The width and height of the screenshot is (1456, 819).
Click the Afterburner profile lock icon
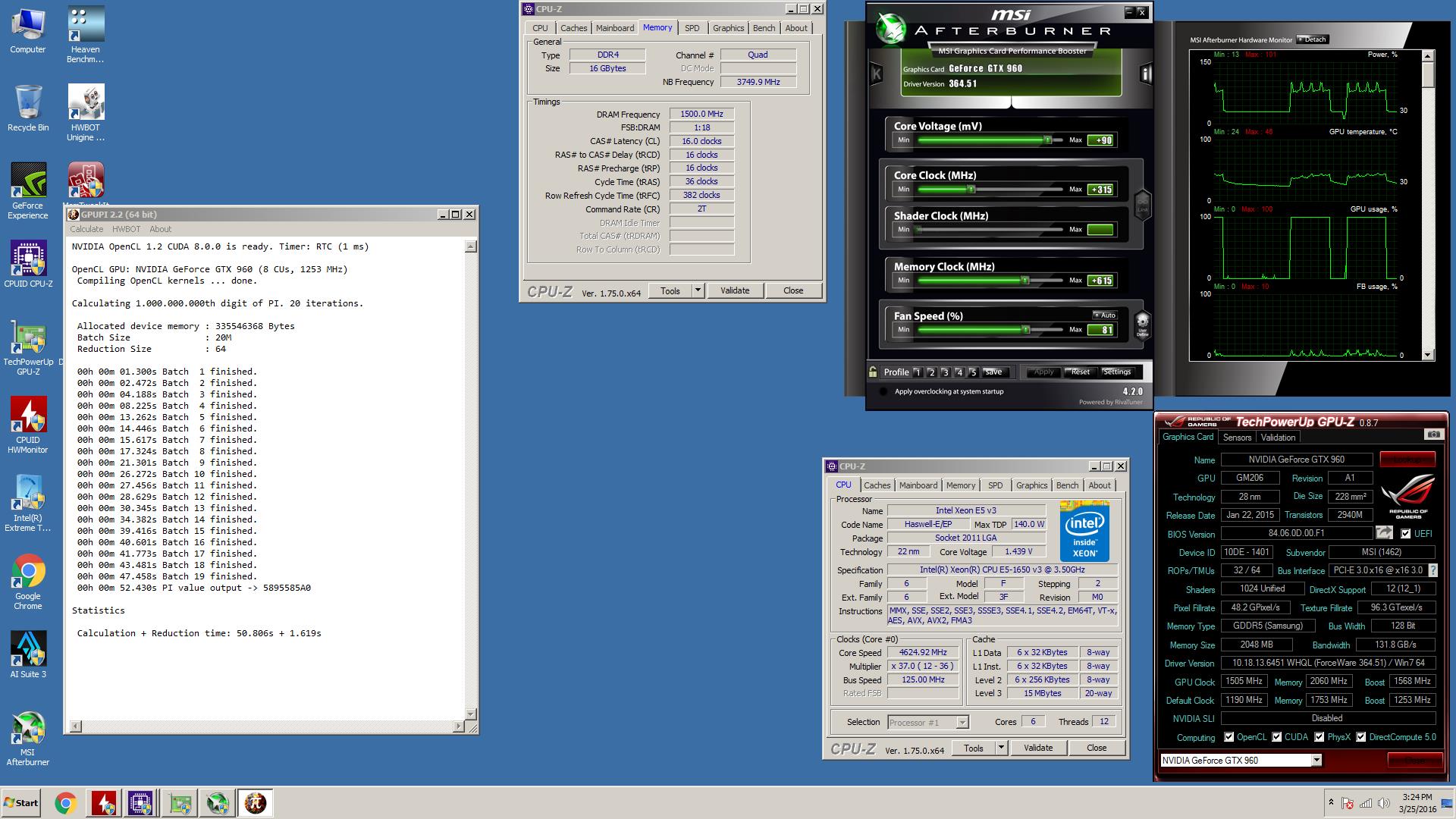click(x=873, y=372)
